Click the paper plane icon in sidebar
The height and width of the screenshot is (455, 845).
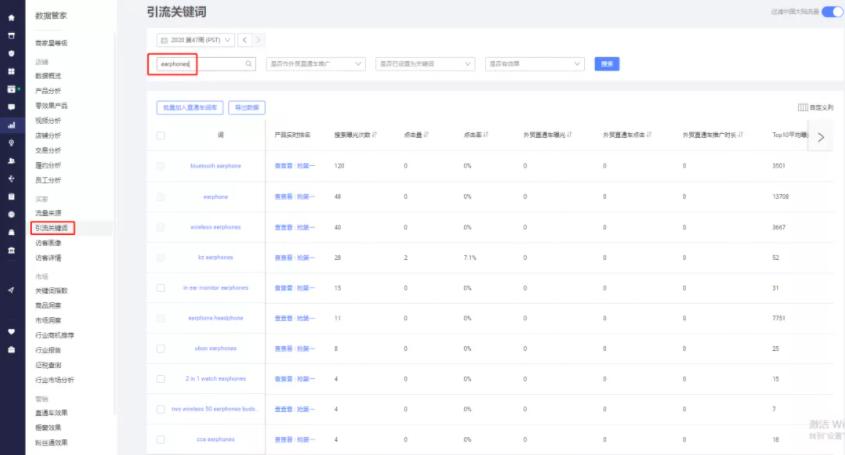pyautogui.click(x=12, y=290)
